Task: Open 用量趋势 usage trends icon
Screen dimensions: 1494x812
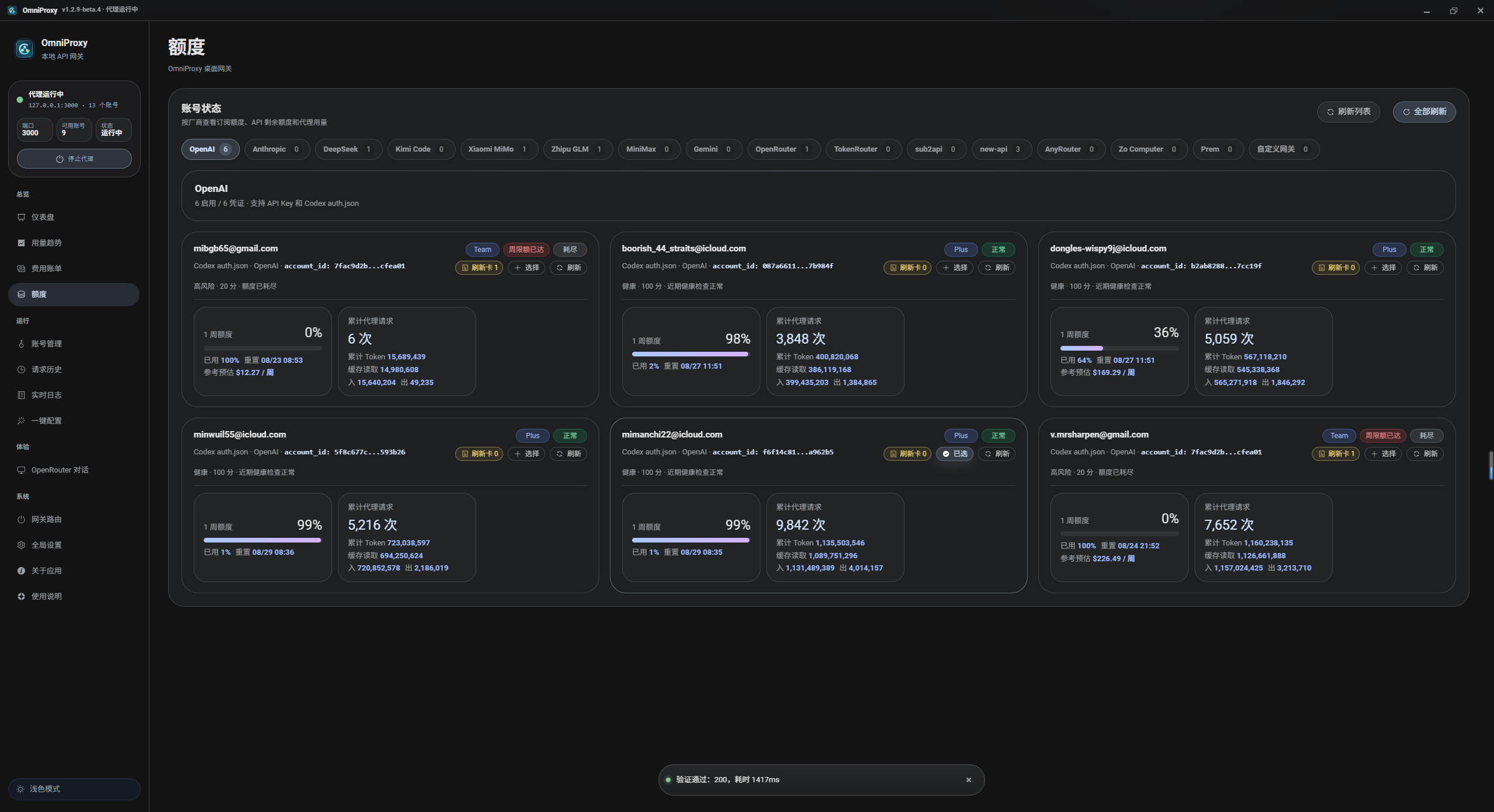Action: [x=21, y=243]
